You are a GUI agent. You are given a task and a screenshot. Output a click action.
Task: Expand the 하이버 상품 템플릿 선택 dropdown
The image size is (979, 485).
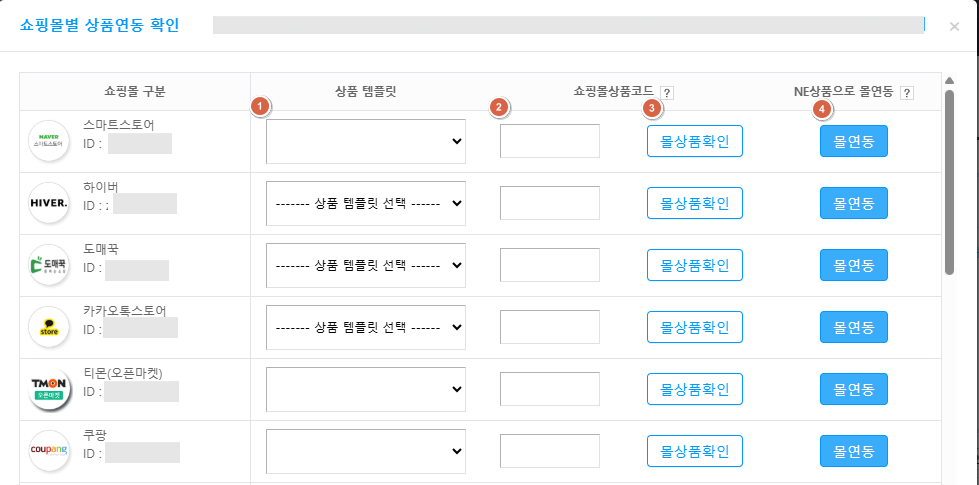coord(365,203)
